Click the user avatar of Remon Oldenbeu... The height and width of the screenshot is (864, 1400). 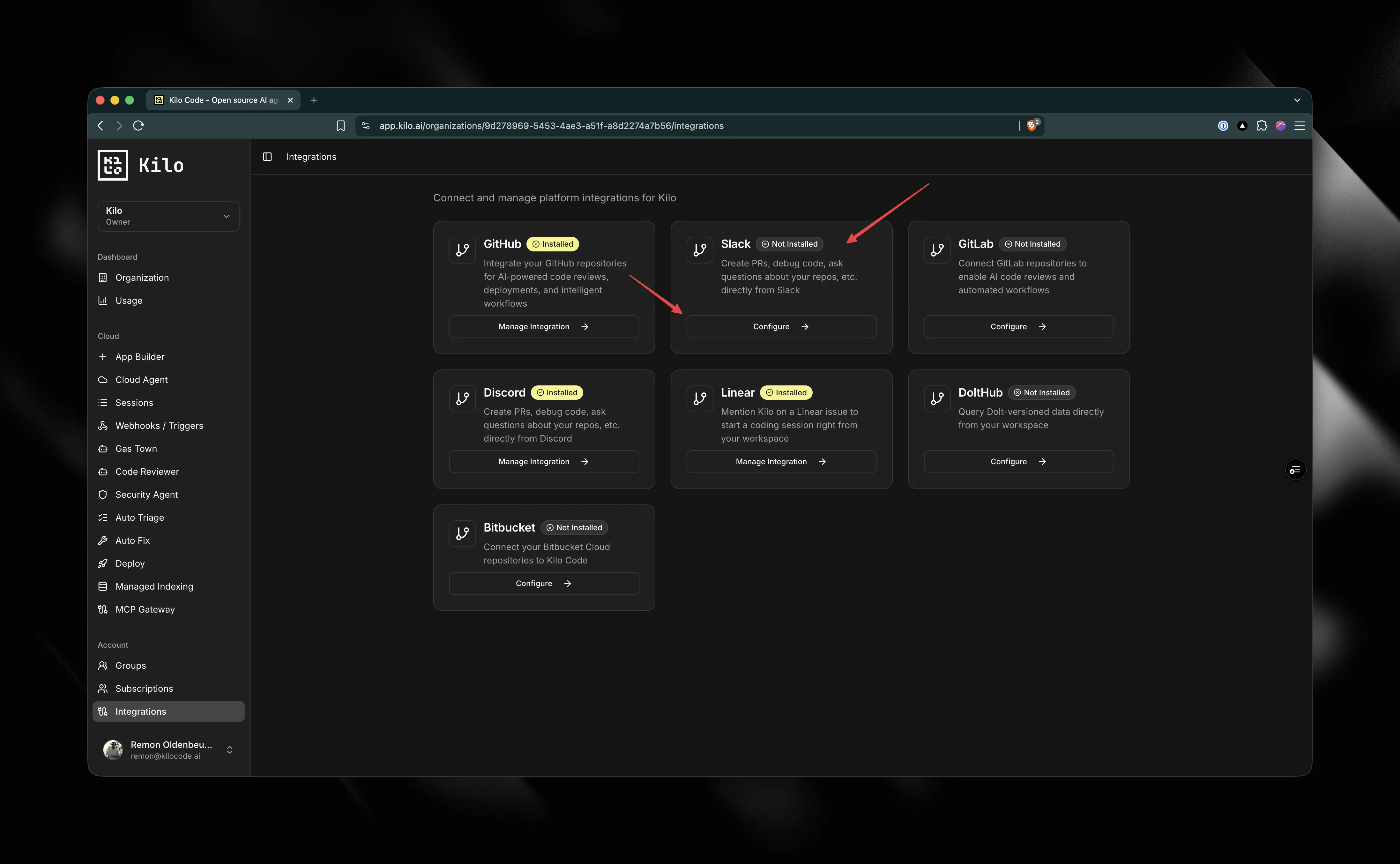point(113,749)
